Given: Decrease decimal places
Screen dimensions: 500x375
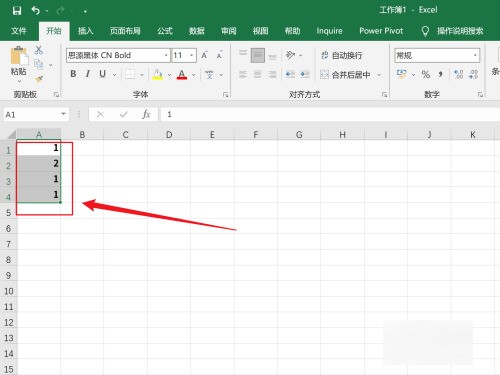Looking at the screenshot, I should (x=473, y=74).
